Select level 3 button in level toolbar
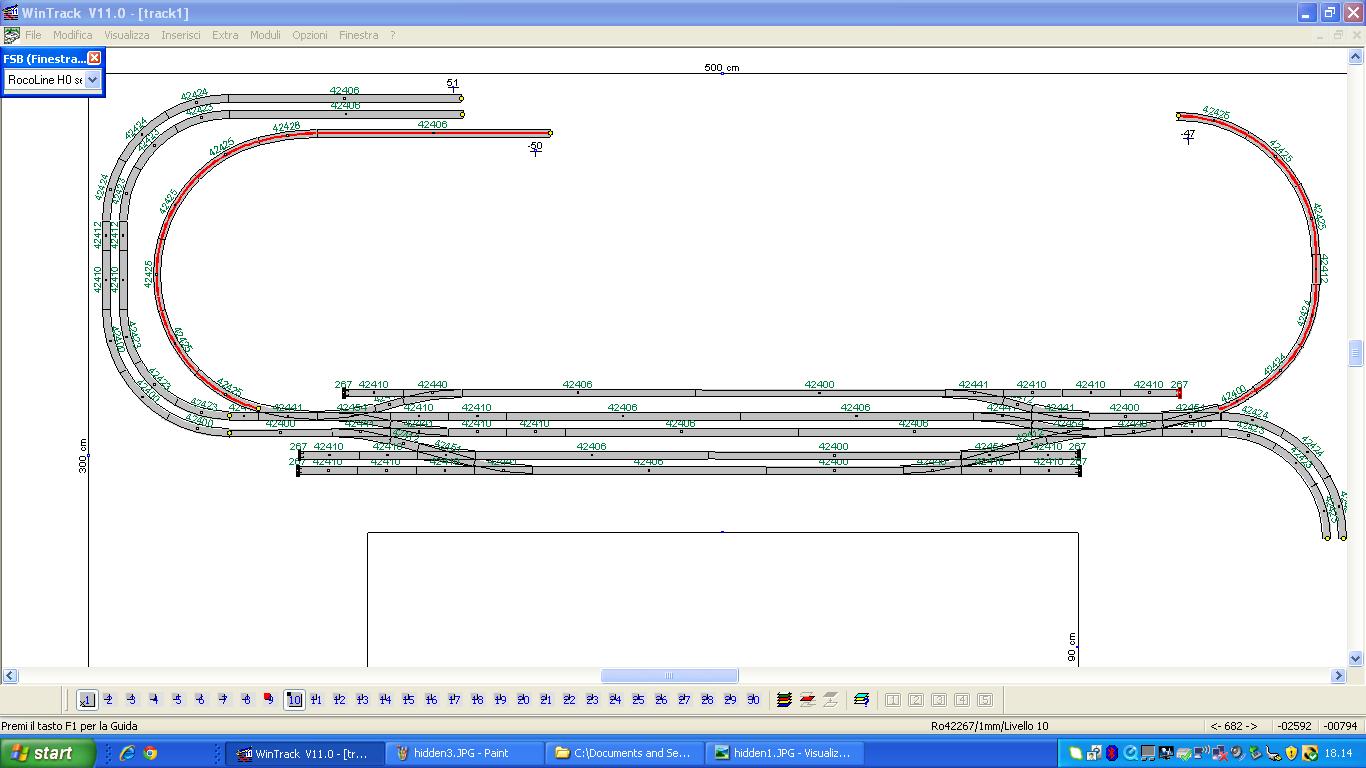This screenshot has height=768, width=1366. pyautogui.click(x=131, y=700)
